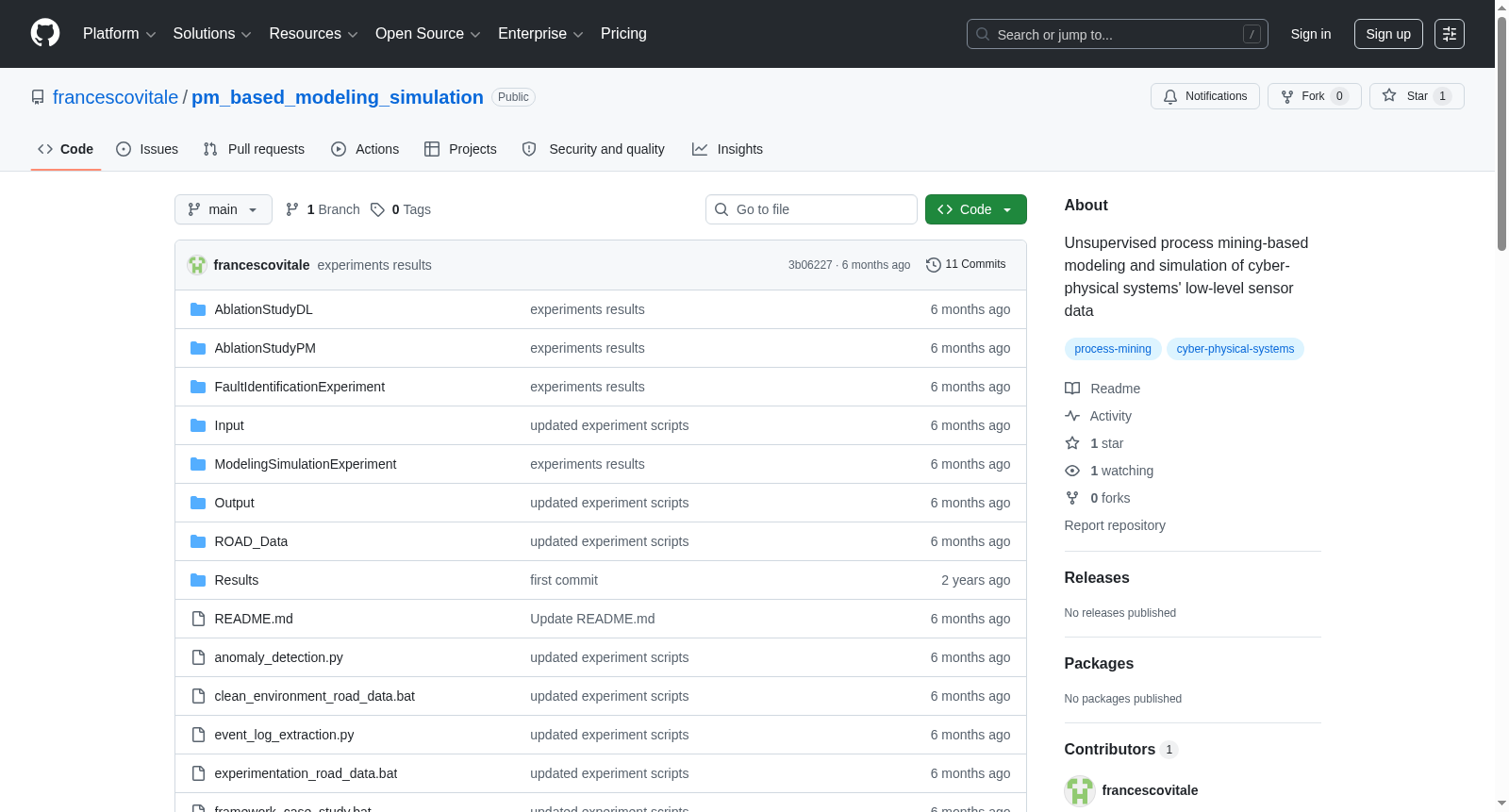
Task: Open the AblationStudyDL folder icon
Action: 198,309
